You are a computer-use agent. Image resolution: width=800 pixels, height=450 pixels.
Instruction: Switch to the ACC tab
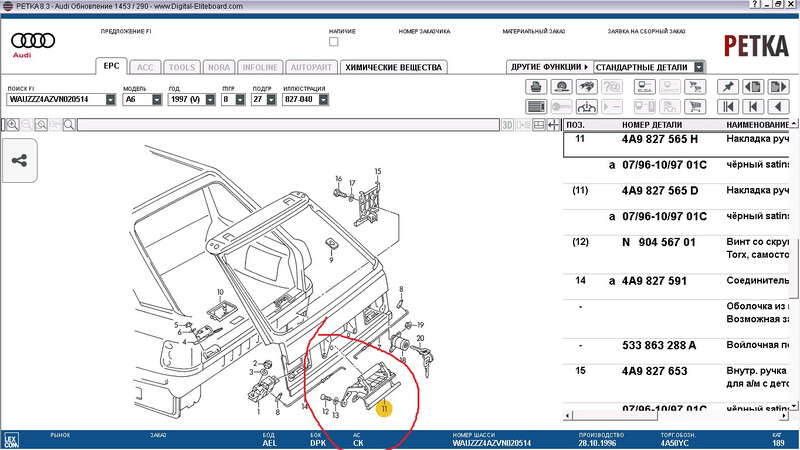pyautogui.click(x=145, y=67)
